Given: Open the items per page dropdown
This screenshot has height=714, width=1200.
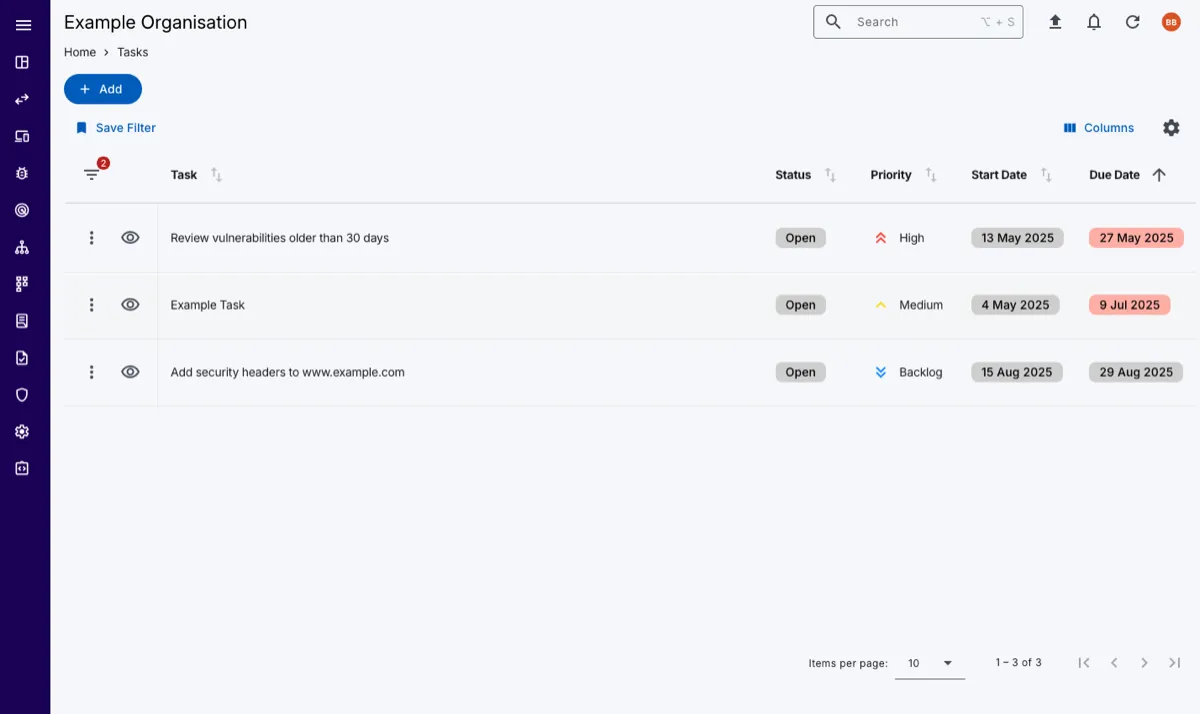Looking at the screenshot, I should point(929,663).
